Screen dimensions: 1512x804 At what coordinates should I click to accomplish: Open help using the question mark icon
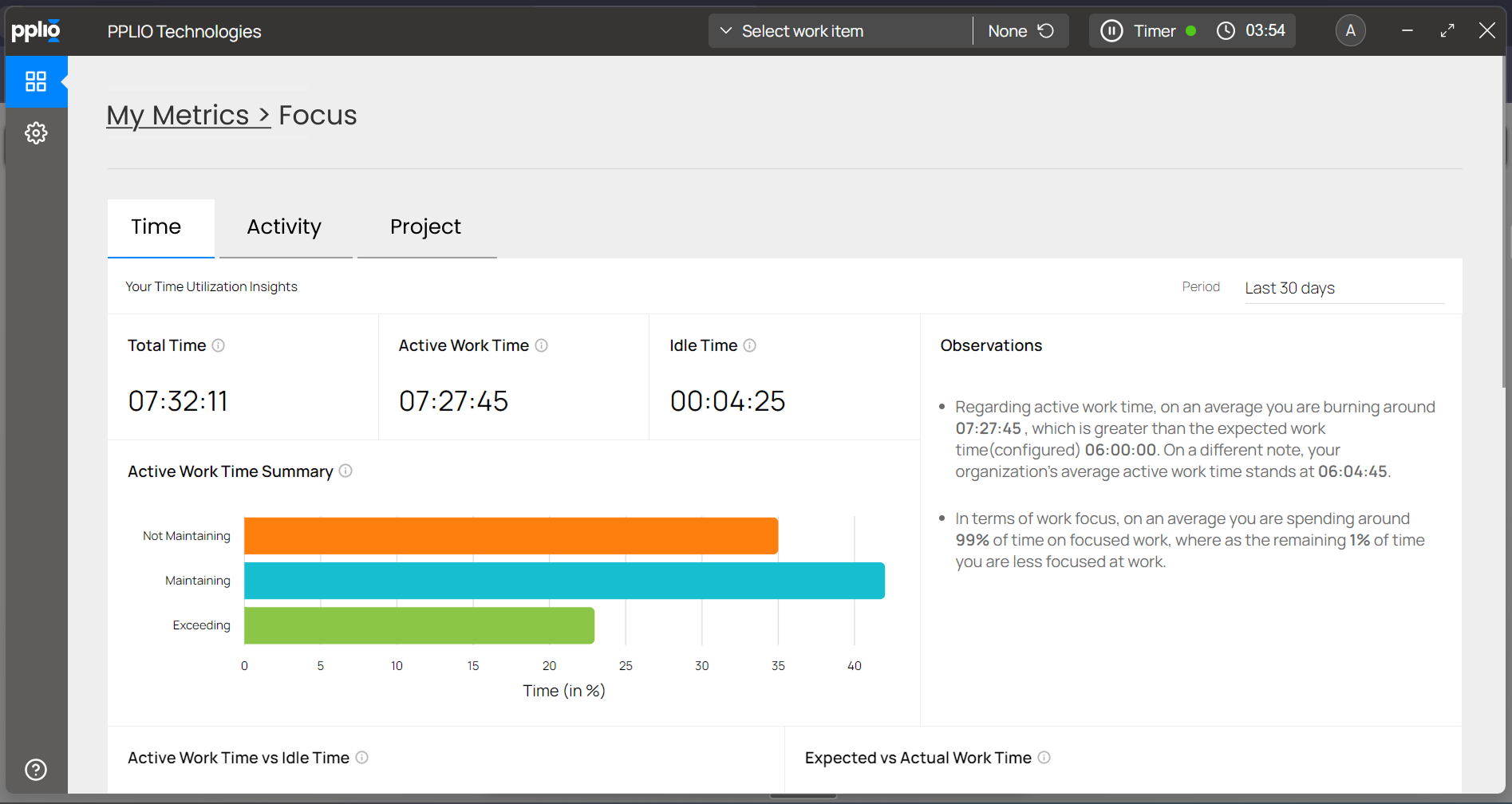[x=36, y=769]
